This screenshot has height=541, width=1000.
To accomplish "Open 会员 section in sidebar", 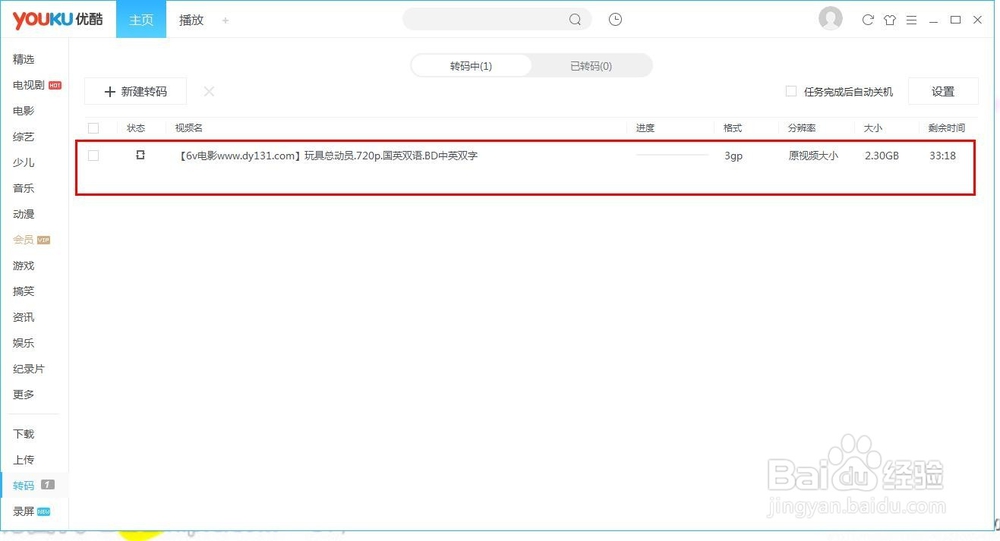I will coord(24,240).
